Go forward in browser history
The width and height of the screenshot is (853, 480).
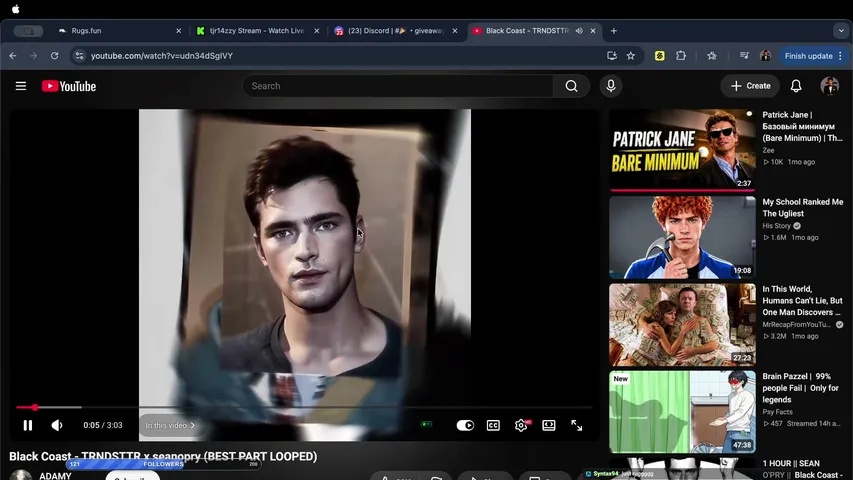pos(34,56)
